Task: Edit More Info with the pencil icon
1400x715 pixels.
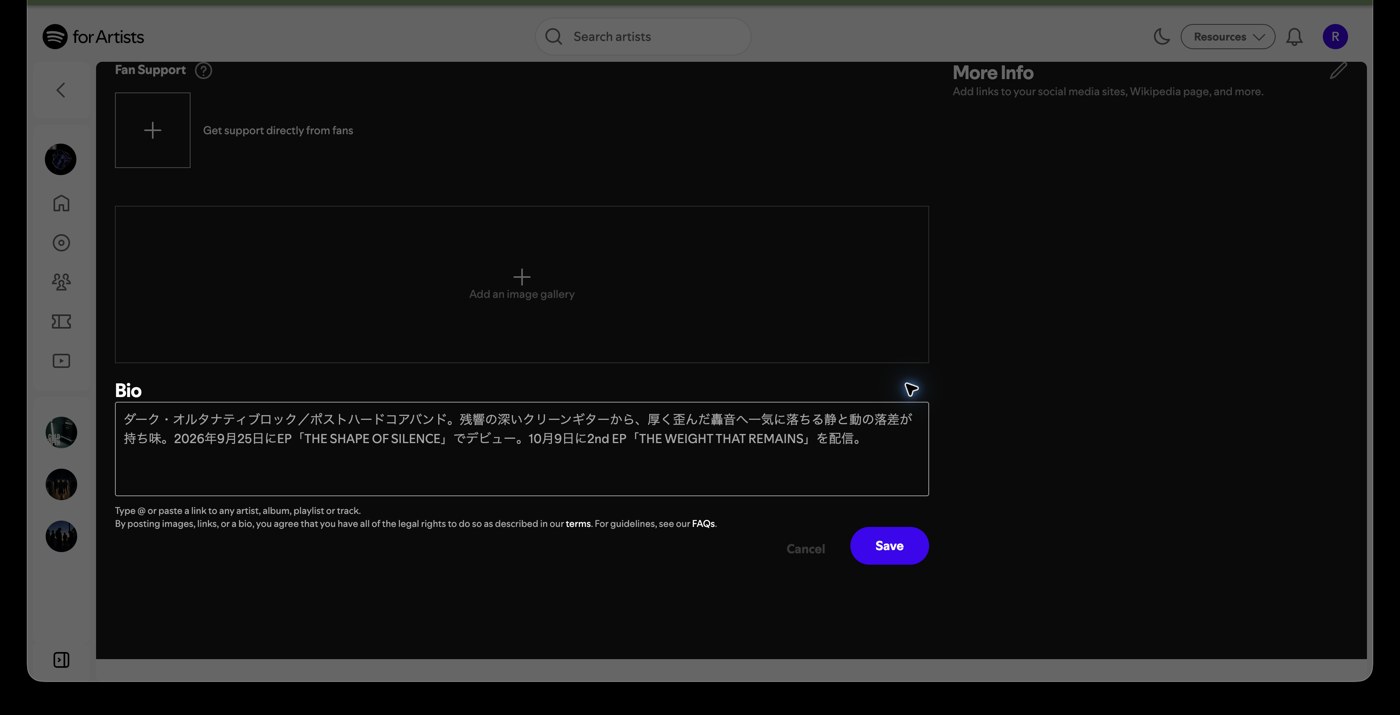Action: pos(1338,70)
